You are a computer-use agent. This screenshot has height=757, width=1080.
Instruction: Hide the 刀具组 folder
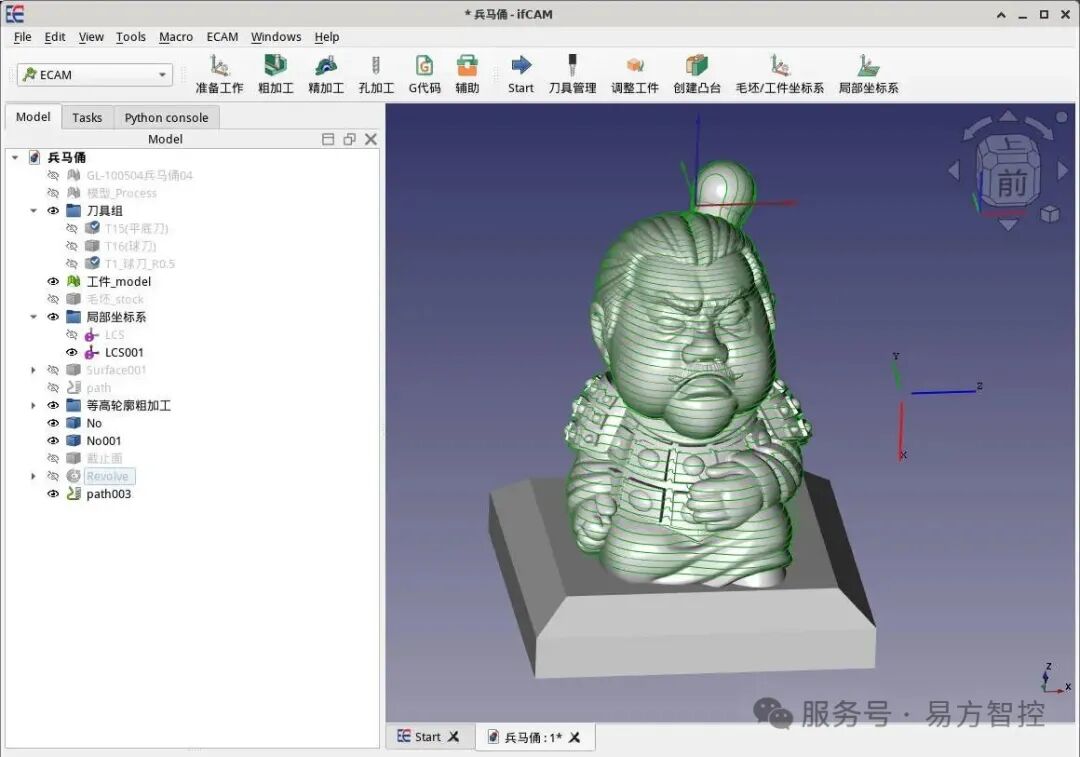pyautogui.click(x=52, y=211)
